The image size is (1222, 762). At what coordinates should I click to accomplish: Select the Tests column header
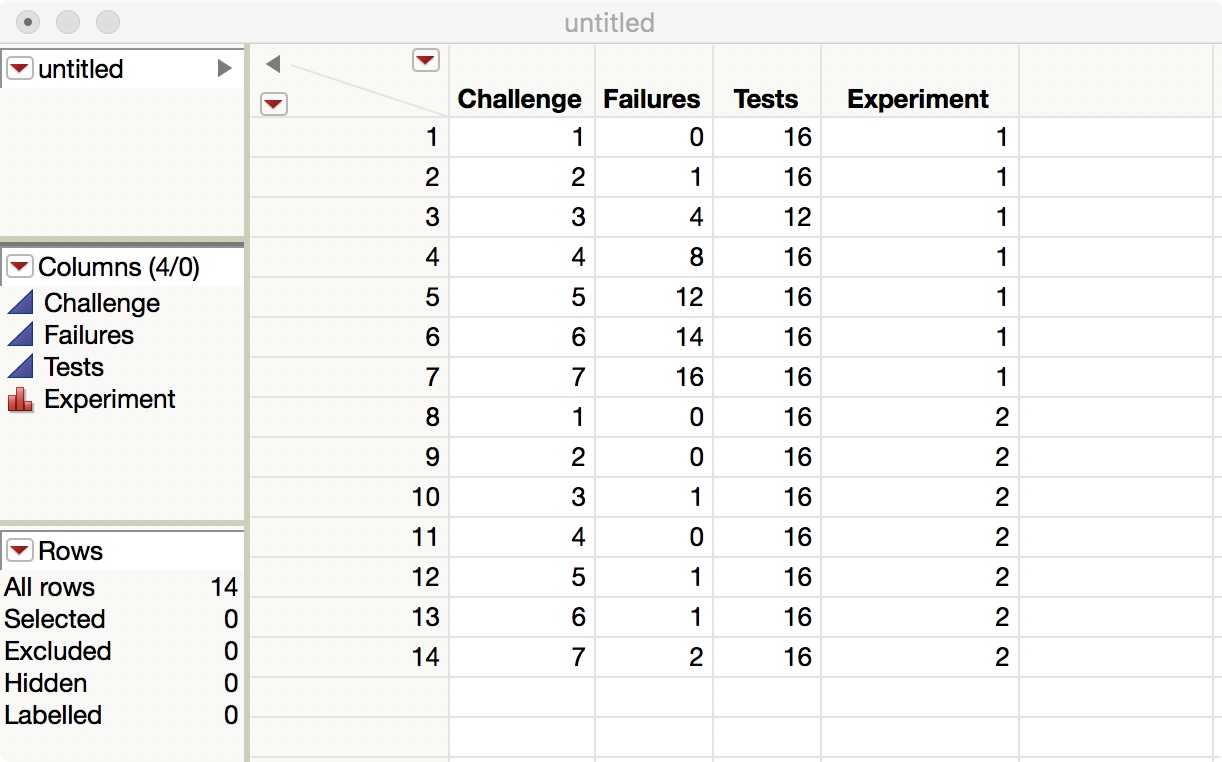coord(765,99)
